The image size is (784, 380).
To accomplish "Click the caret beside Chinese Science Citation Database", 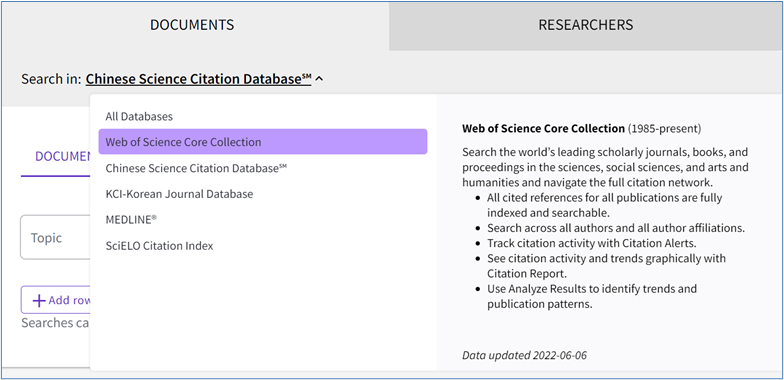I will click(x=320, y=79).
